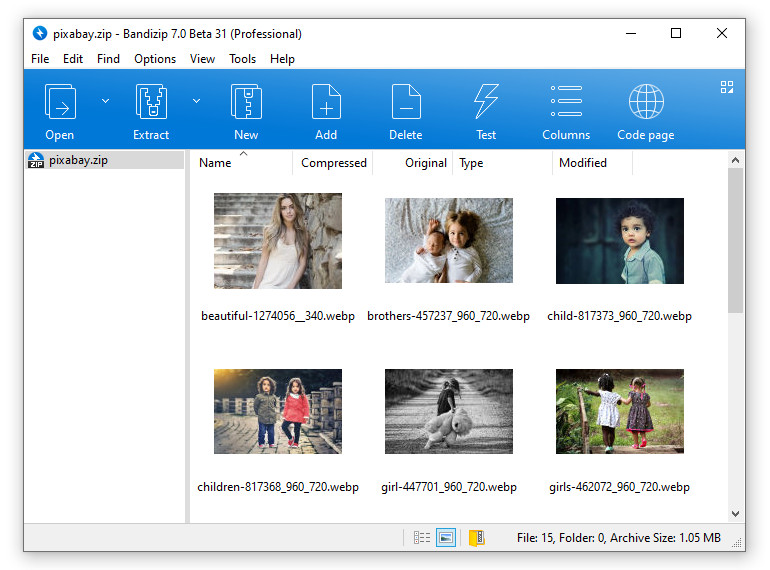
Task: Switch to details list view in status bar
Action: 422,538
